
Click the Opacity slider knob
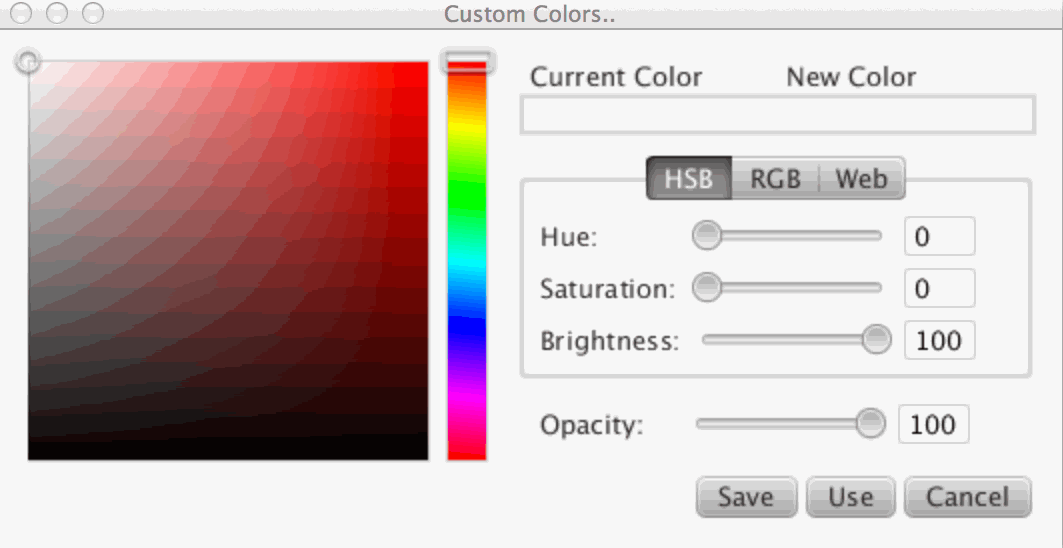872,424
